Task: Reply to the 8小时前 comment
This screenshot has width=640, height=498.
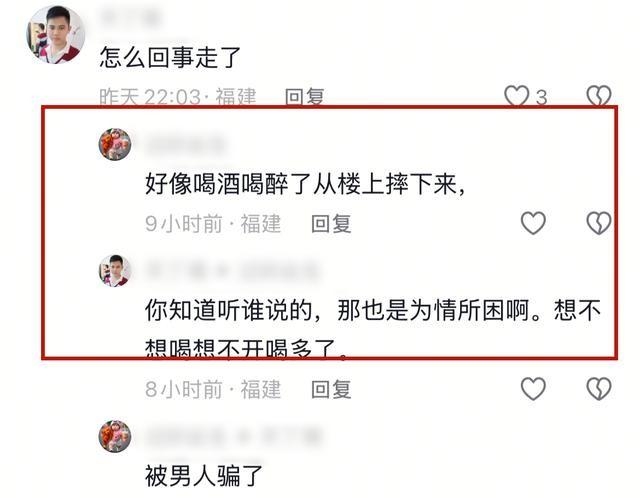Action: coord(331,389)
